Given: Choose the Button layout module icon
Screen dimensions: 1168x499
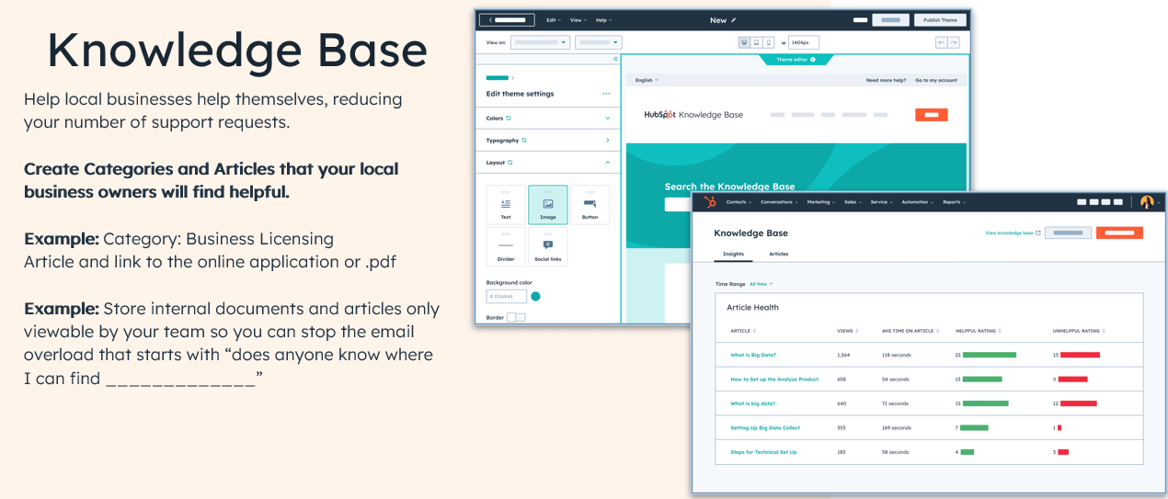Looking at the screenshot, I should (x=590, y=204).
